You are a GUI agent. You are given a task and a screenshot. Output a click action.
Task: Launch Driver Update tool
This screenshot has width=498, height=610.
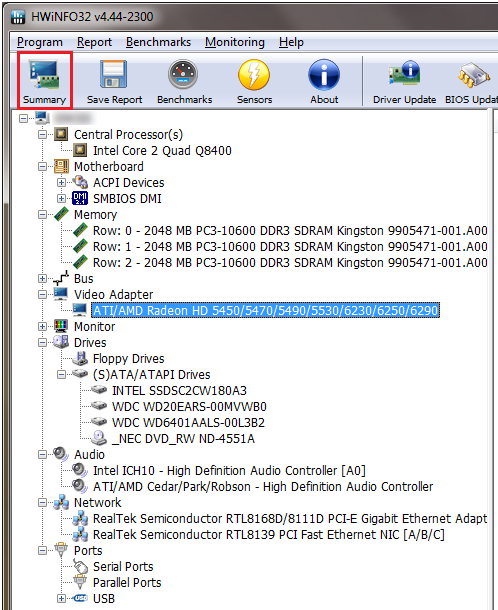point(404,82)
